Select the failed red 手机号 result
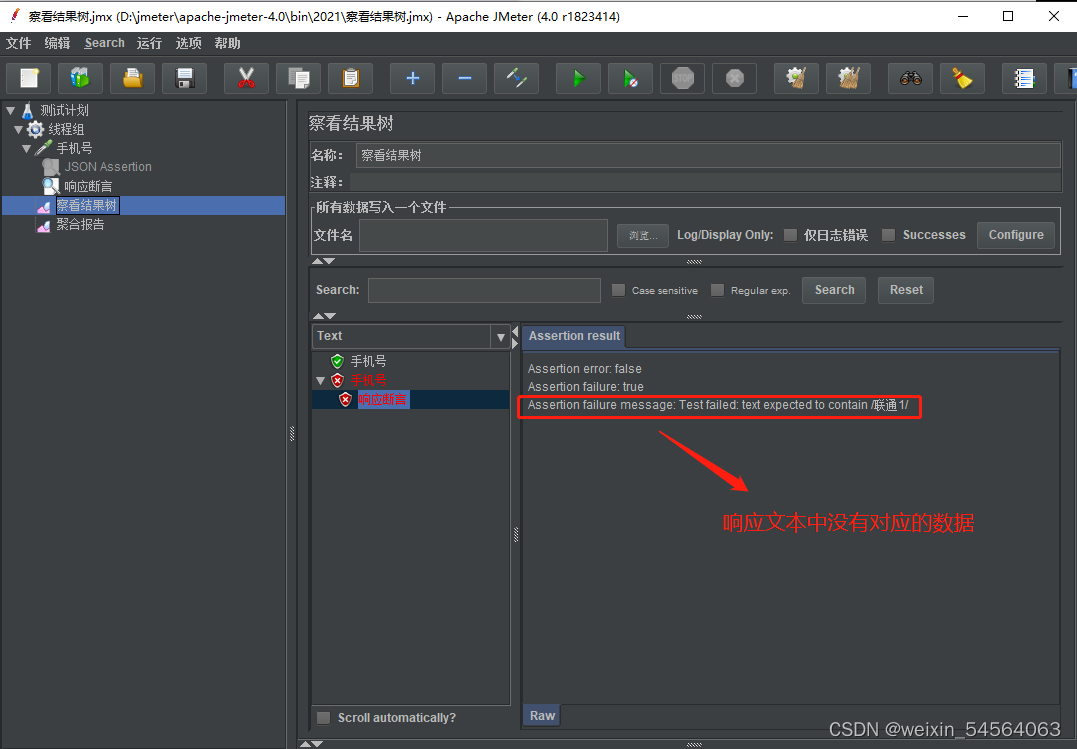 pos(368,380)
